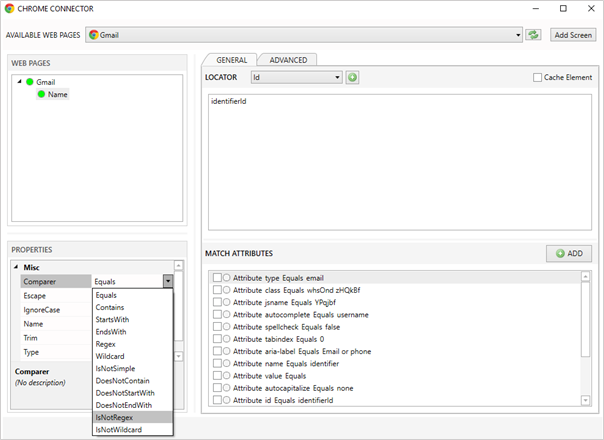This screenshot has height=440, width=604.
Task: Select the Trim property row
Action: coord(56,338)
